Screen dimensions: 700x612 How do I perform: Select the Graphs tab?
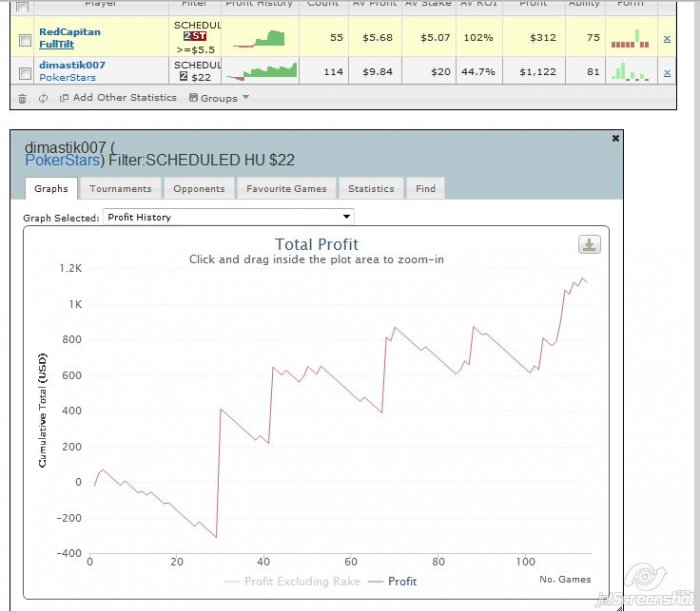pyautogui.click(x=51, y=188)
